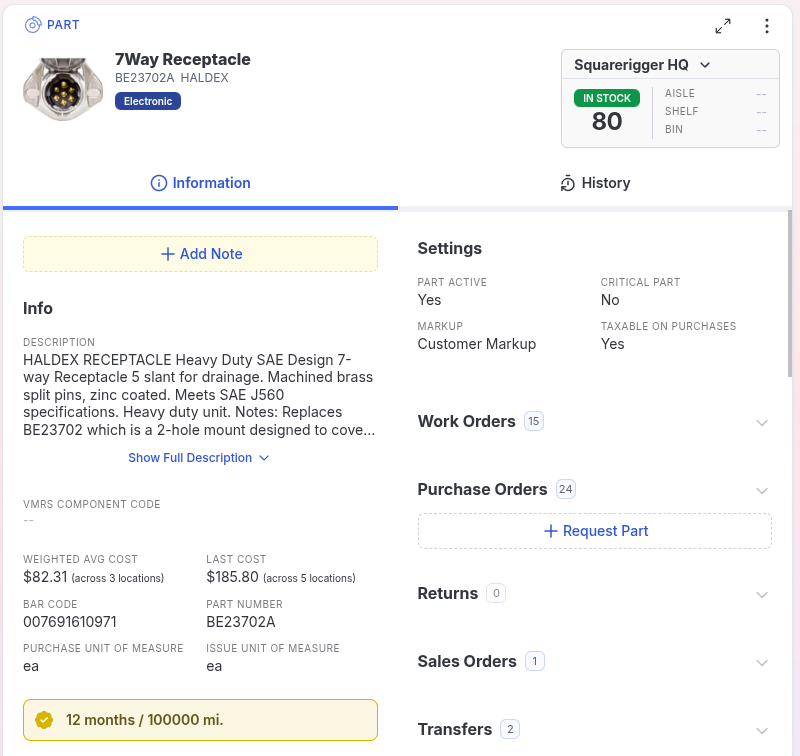Click the Purchase Orders count badge 24
The width and height of the screenshot is (800, 756).
[565, 489]
